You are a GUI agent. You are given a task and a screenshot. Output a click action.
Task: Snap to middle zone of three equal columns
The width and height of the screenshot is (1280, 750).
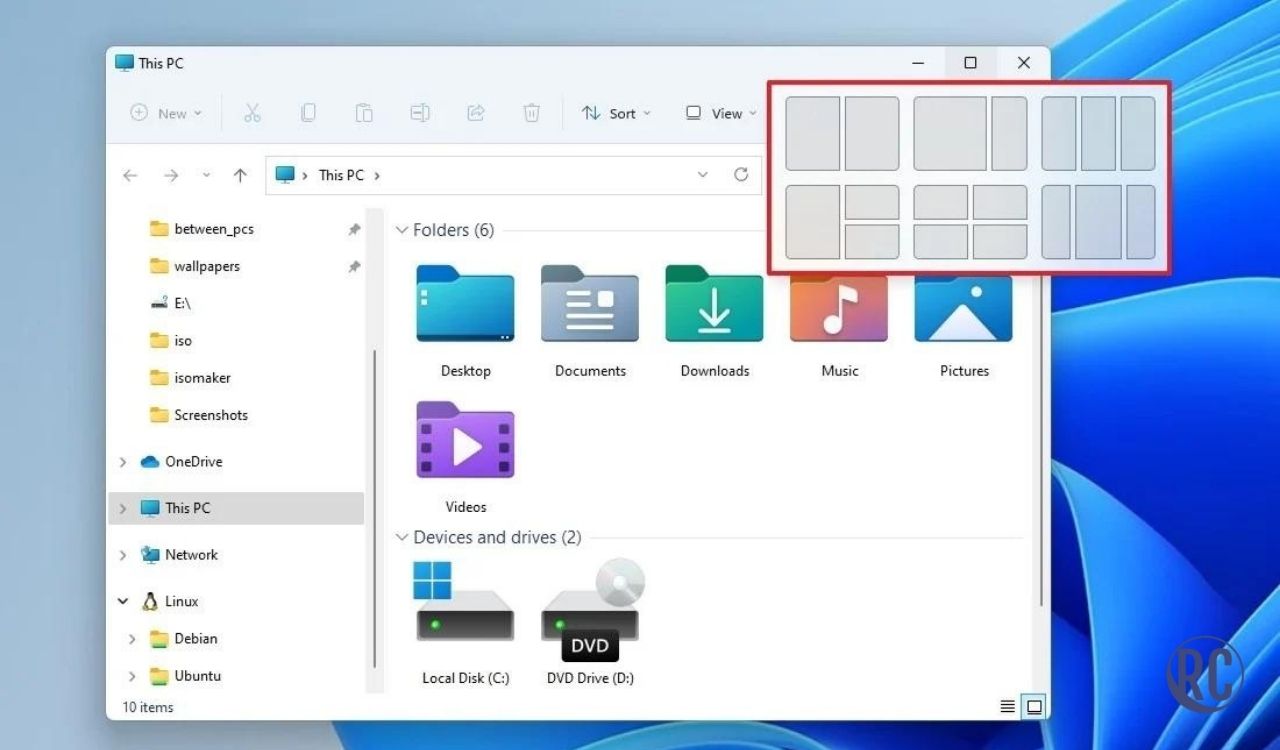[x=1098, y=133]
